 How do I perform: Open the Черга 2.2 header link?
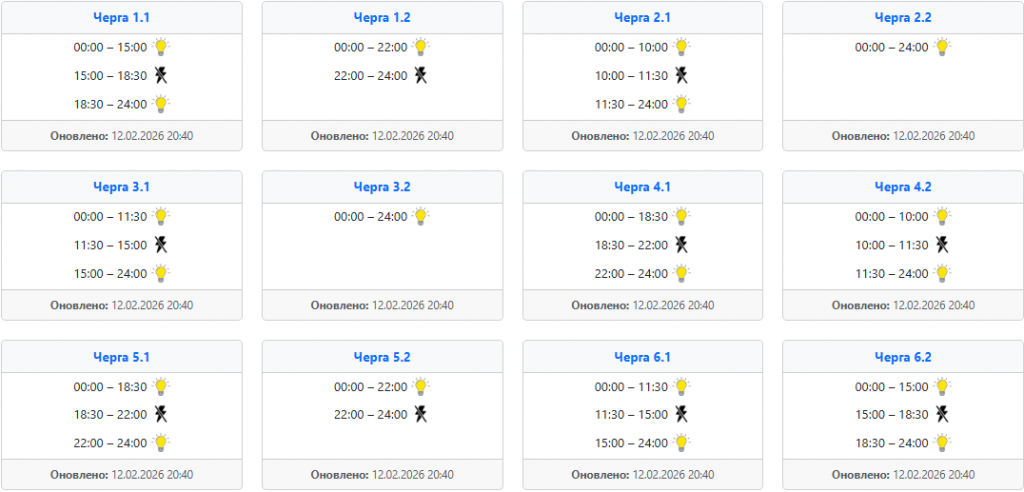(903, 18)
